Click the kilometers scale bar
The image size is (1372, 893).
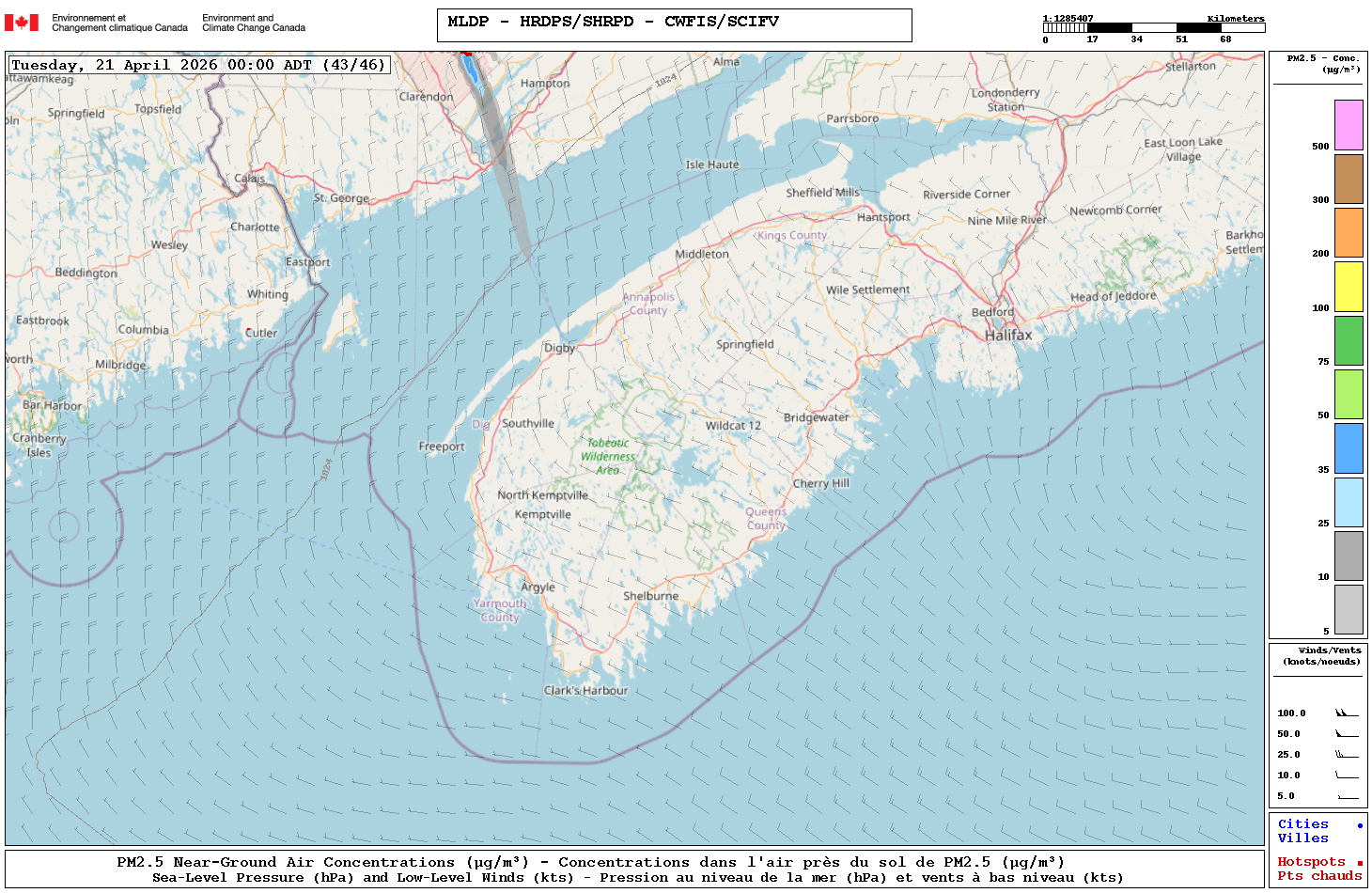click(x=1153, y=28)
